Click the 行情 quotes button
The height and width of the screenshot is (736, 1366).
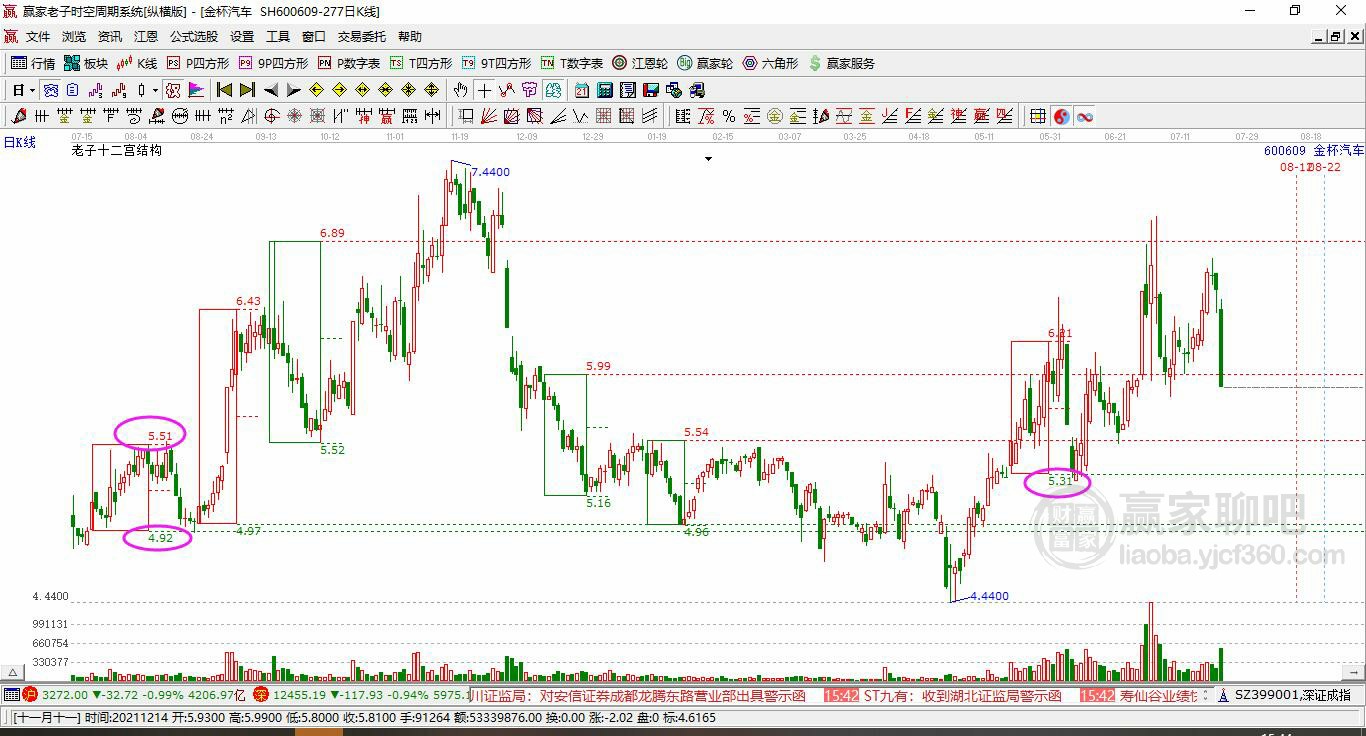33,63
